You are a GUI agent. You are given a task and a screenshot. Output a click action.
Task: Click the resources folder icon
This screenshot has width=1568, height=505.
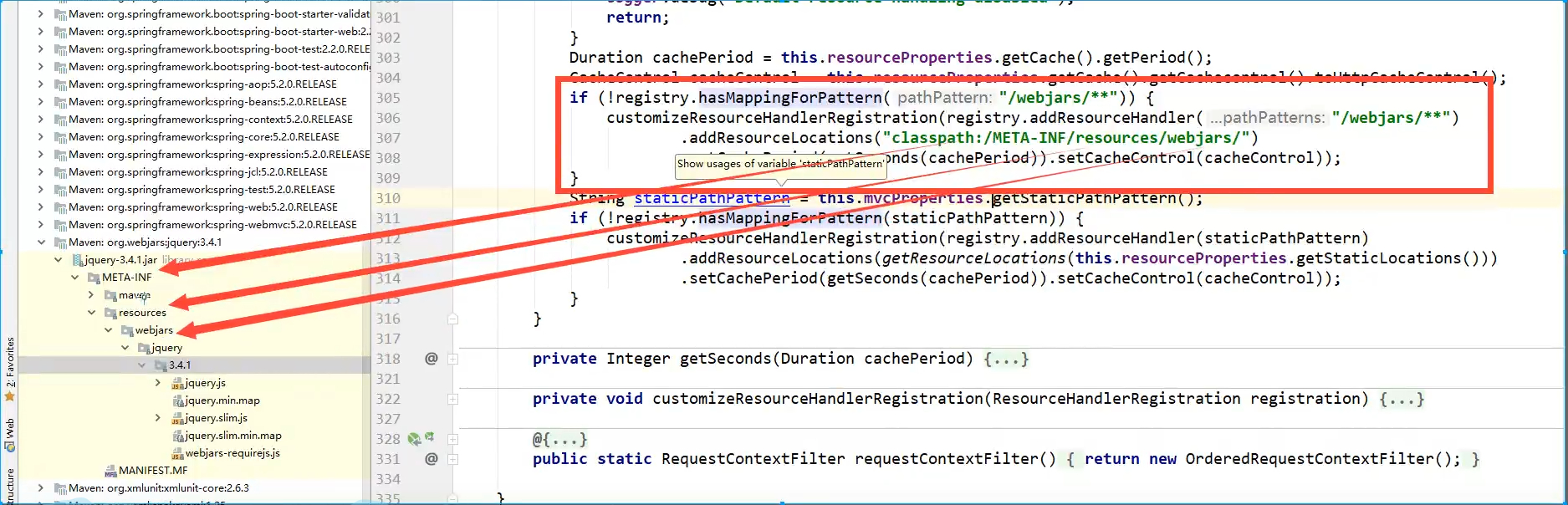click(x=110, y=313)
